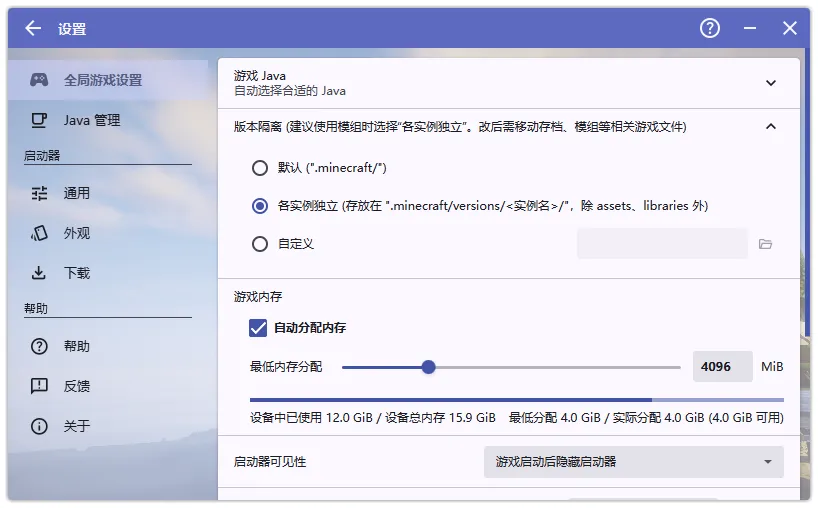
Task: Click the general settings sliders icon
Action: (39, 193)
